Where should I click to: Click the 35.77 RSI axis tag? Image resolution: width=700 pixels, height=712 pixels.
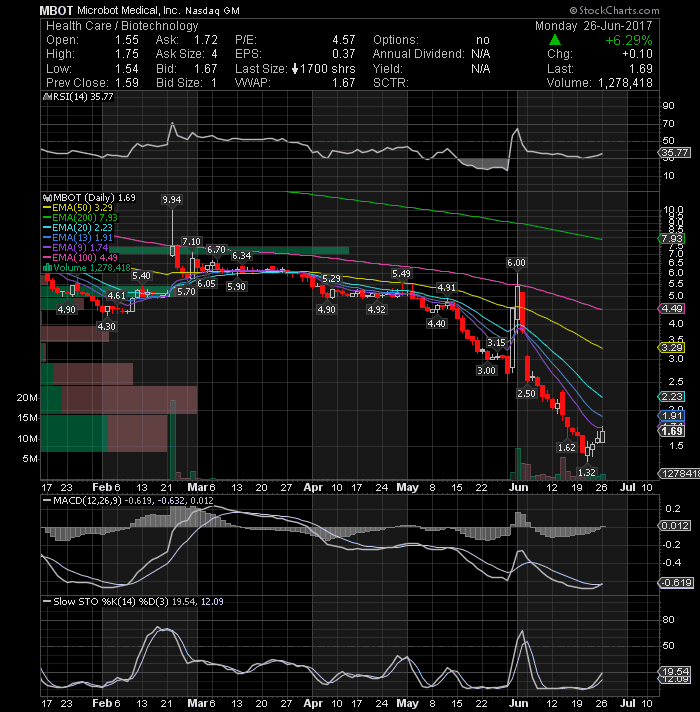[x=675, y=153]
